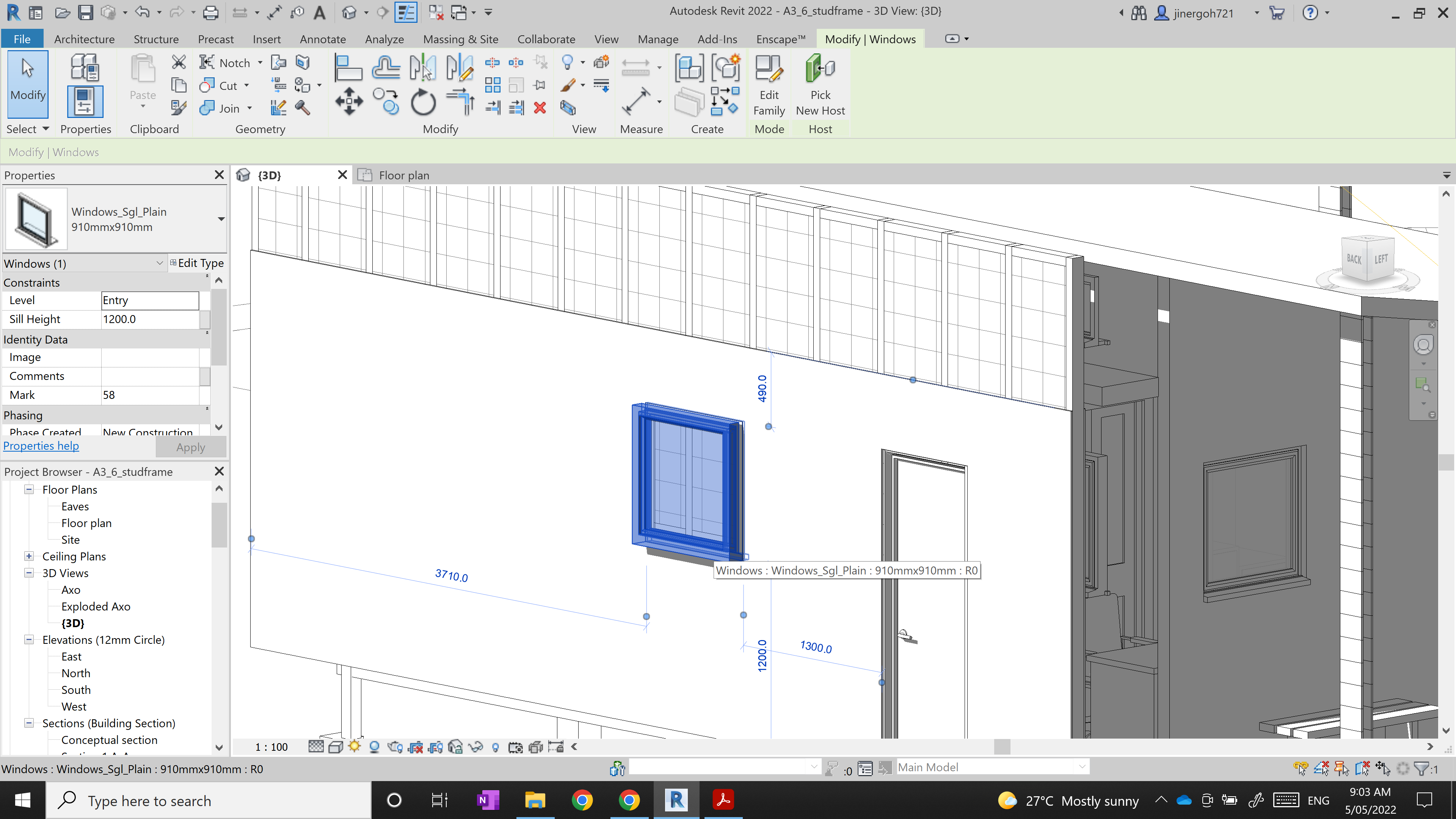Viewport: 1456px width, 819px height.
Task: Collapse the Floor Plans tree
Action: 29,490
